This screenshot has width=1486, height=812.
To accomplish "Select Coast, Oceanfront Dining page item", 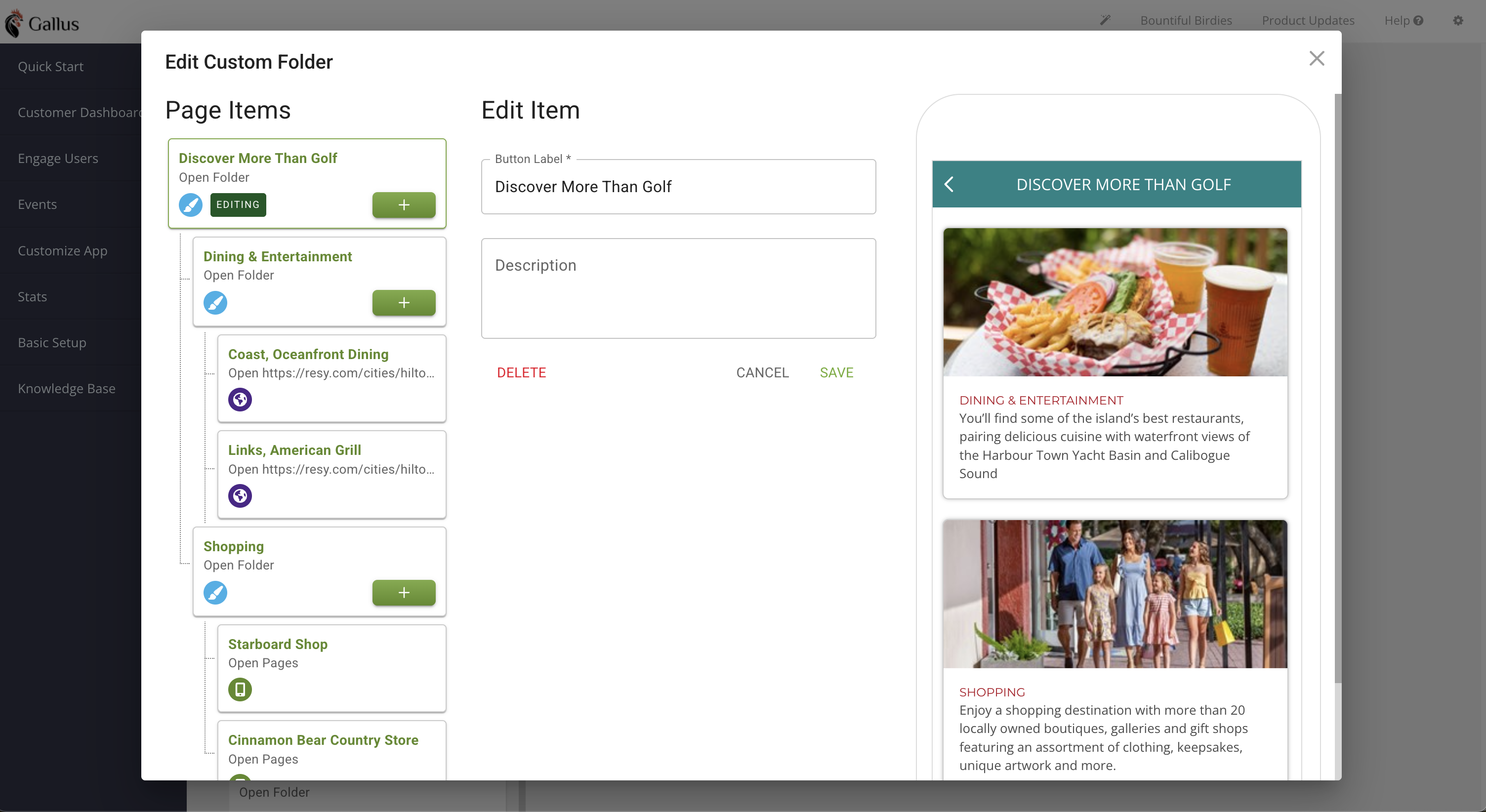I will point(331,378).
